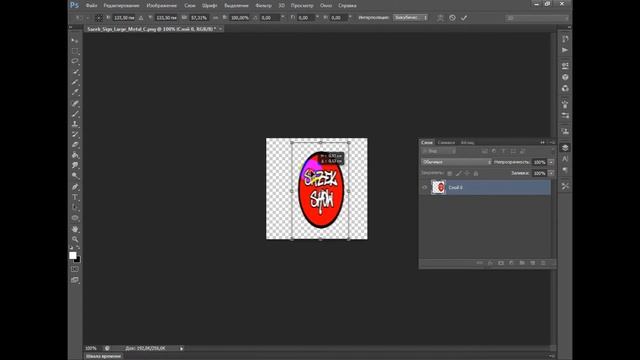Switch to warp mode icon in options bar
Screen dimensions: 640x360
[x=440, y=18]
